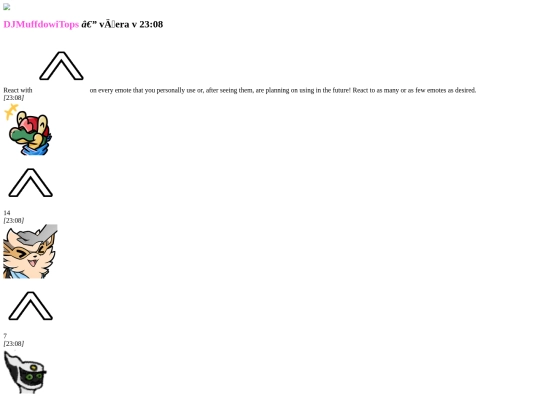Image resolution: width=540 pixels, height=405 pixels.
Task: Click the yellow sparkle on the Bowser emote
Action: (x=10, y=111)
